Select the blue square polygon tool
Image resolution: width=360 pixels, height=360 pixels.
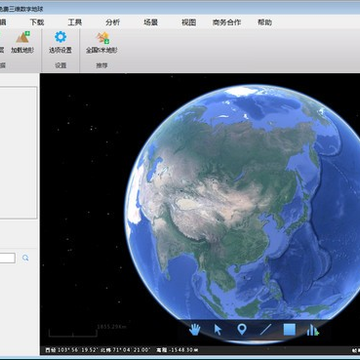[289, 330]
